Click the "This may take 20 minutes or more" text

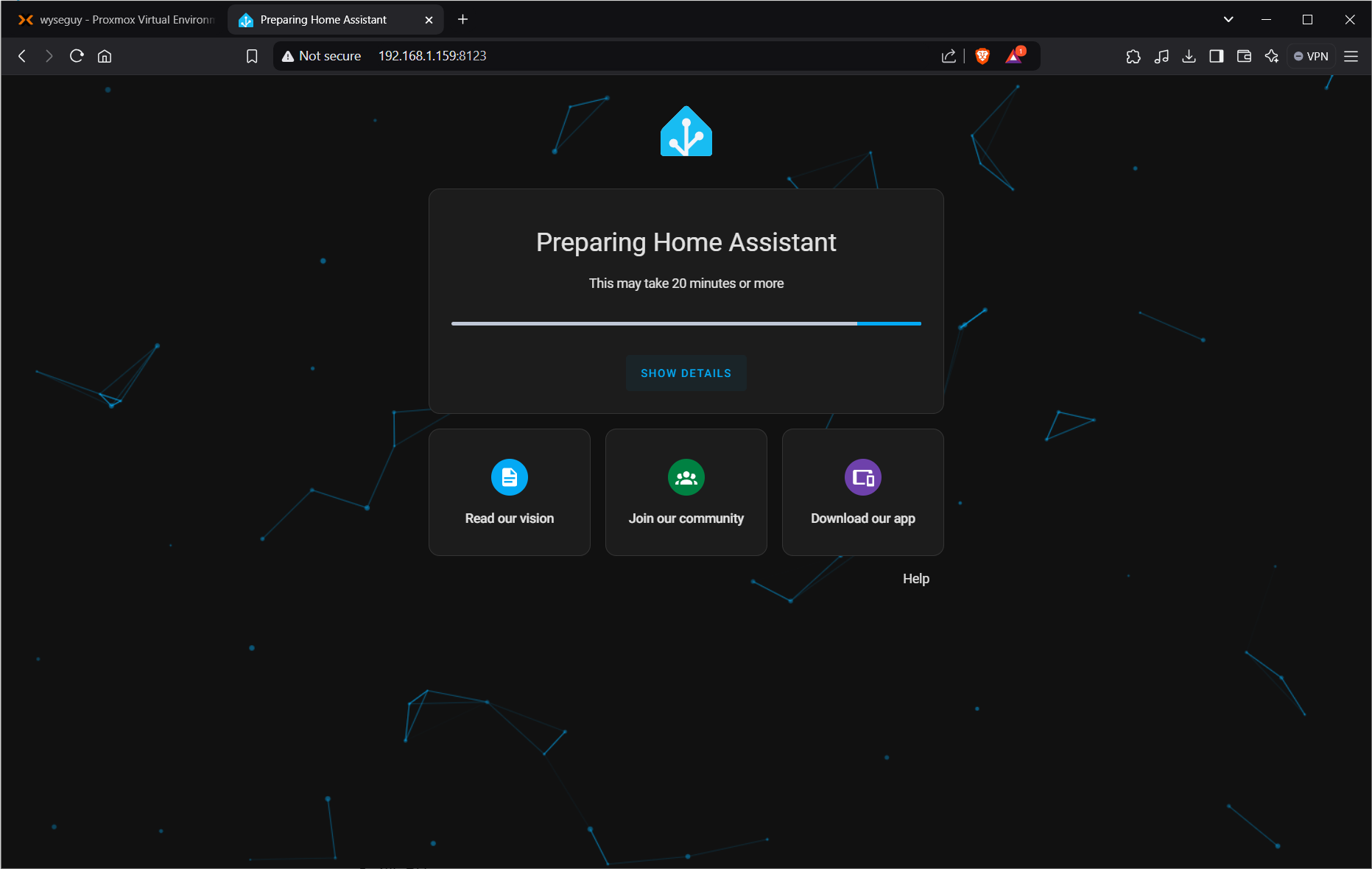pyautogui.click(x=686, y=284)
